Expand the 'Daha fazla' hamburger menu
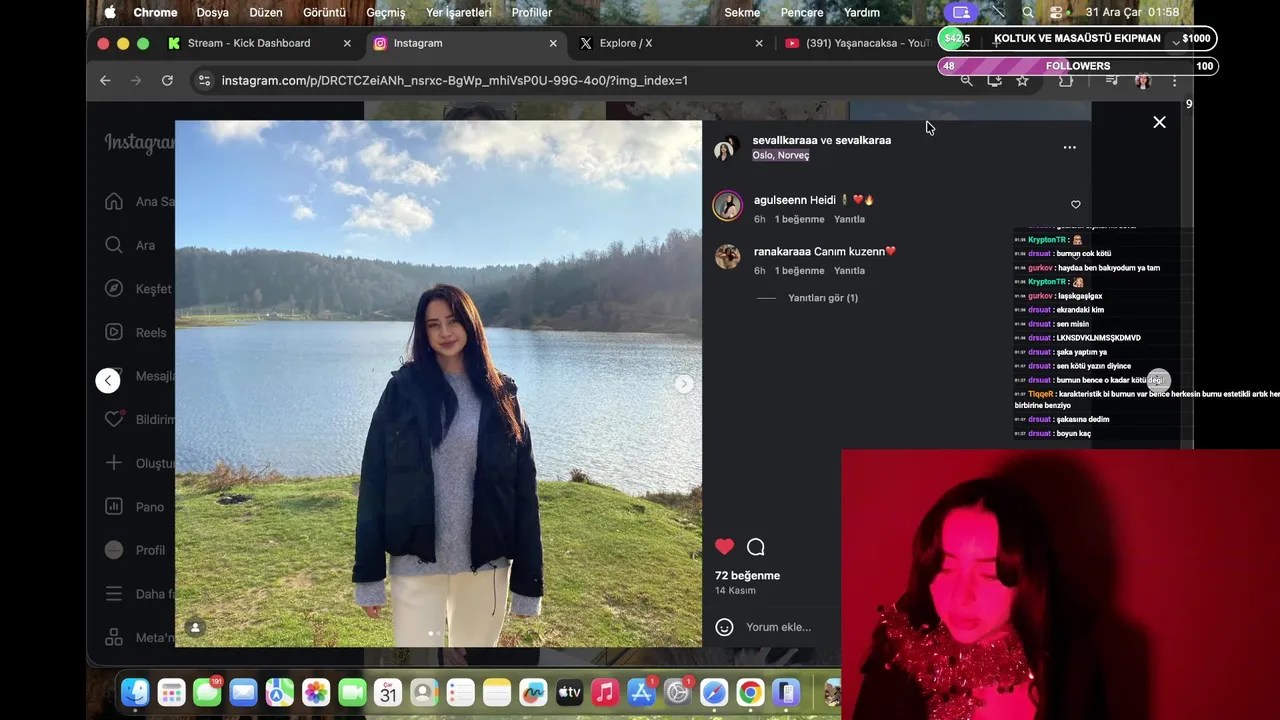 pyautogui.click(x=114, y=594)
